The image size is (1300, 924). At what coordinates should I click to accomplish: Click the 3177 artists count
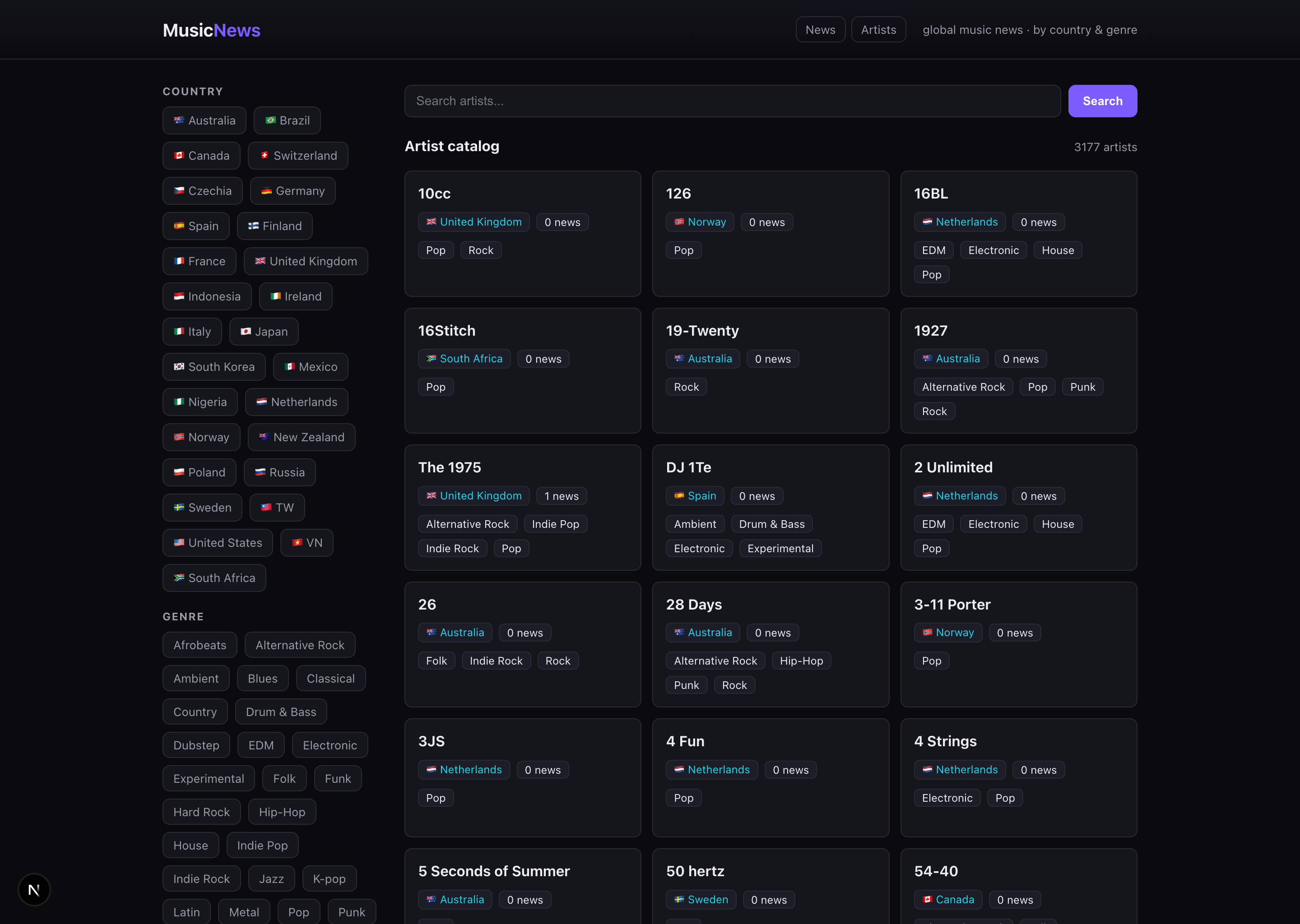click(1105, 147)
